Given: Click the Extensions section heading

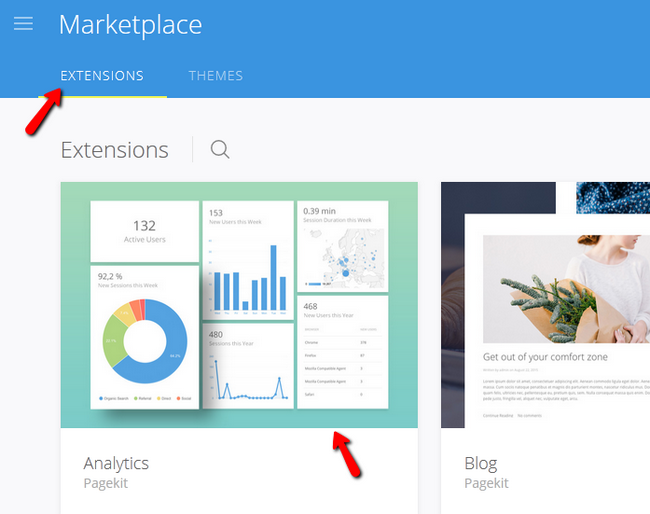Looking at the screenshot, I should (x=114, y=150).
